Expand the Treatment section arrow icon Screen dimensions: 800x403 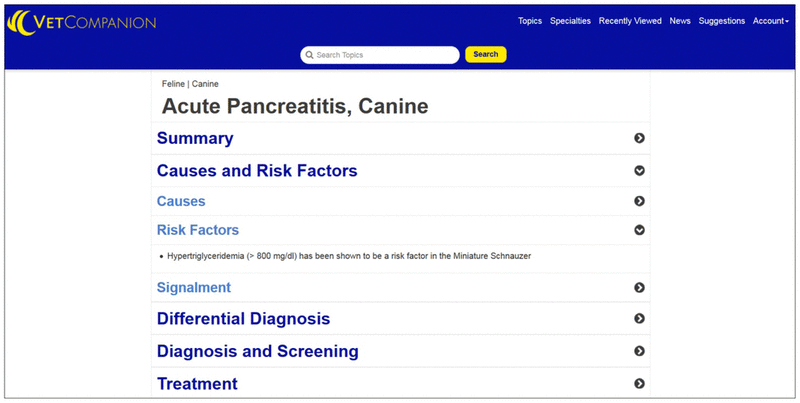pyautogui.click(x=639, y=383)
